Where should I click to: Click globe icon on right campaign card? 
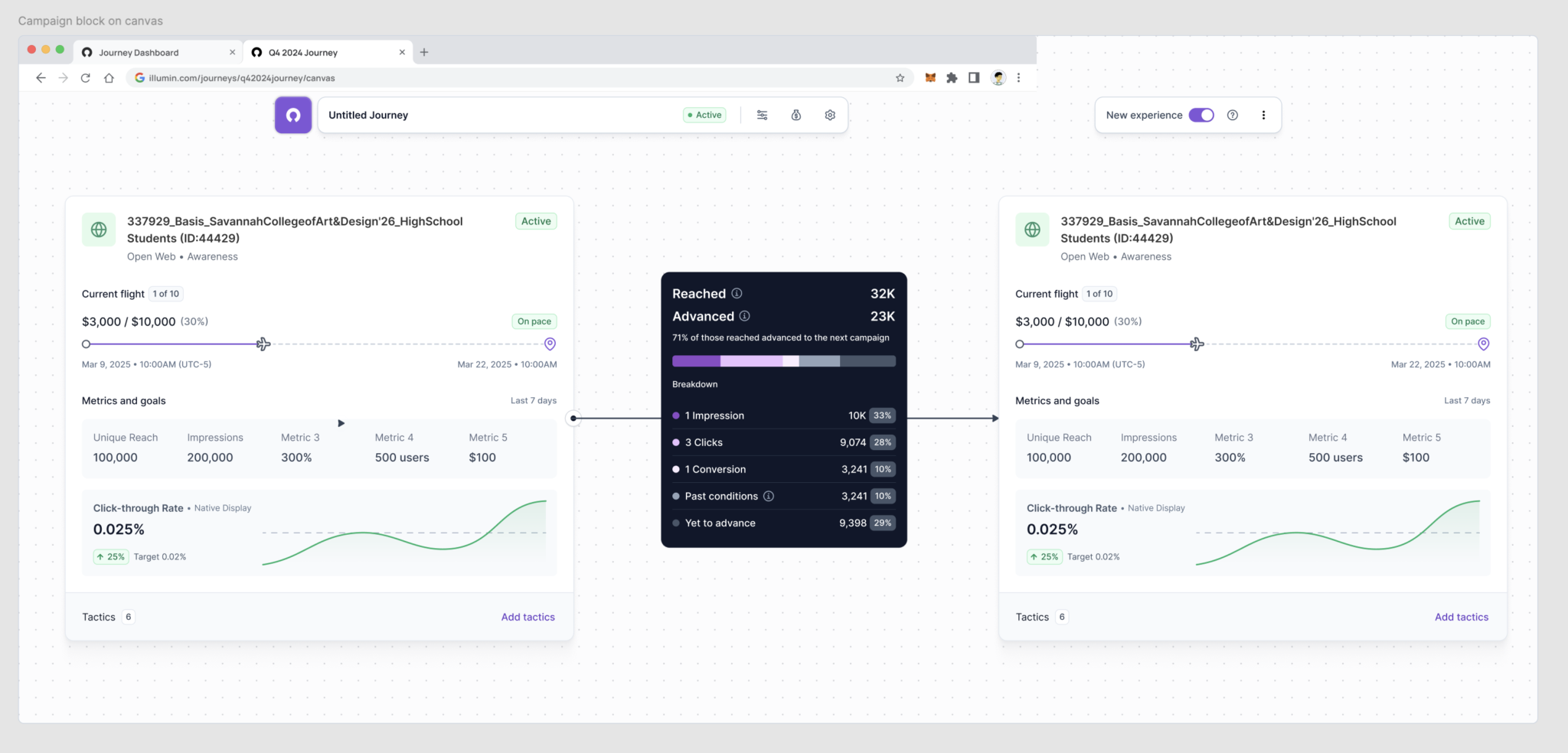click(1032, 230)
